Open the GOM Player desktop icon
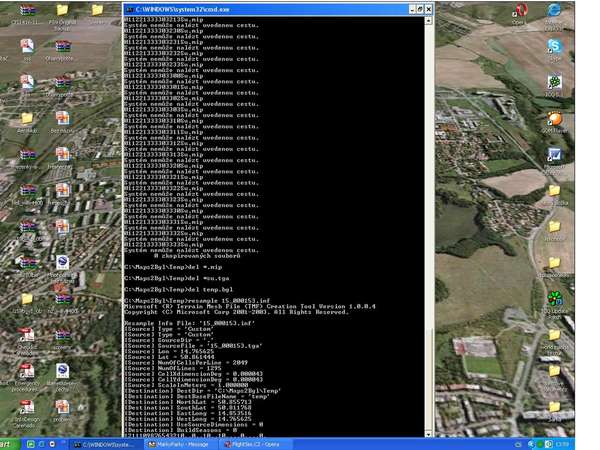This screenshot has height=450, width=600. point(553,120)
